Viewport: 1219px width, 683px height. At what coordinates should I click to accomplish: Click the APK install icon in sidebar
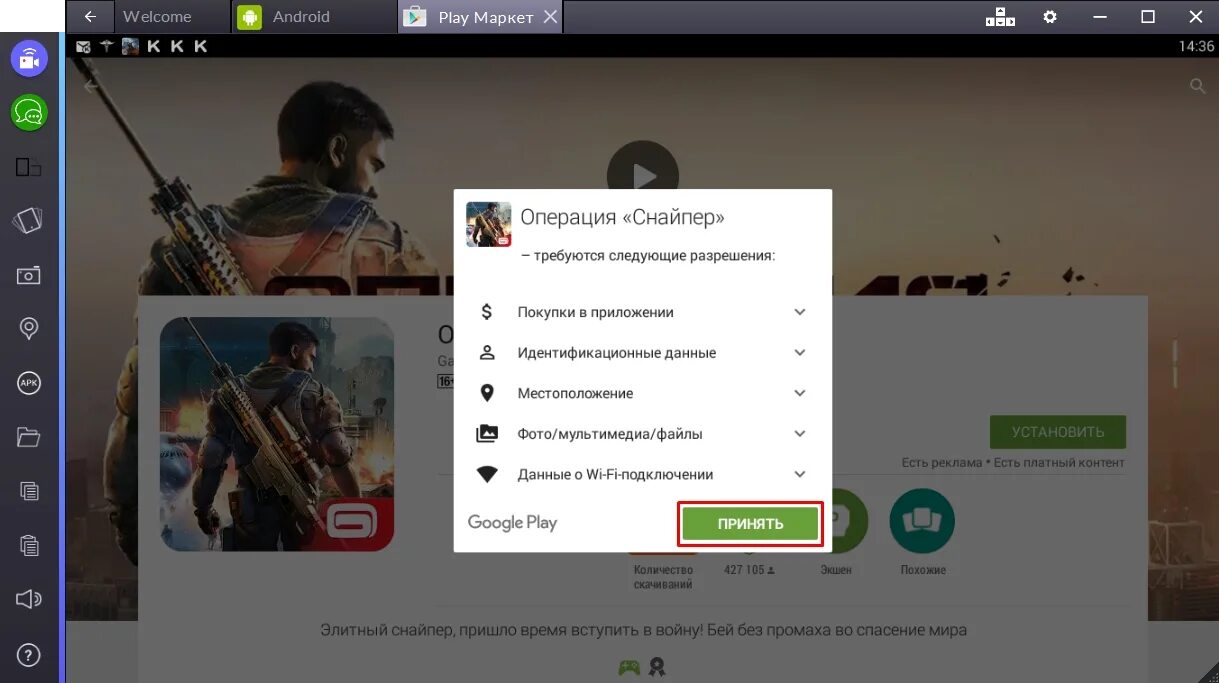tap(29, 382)
